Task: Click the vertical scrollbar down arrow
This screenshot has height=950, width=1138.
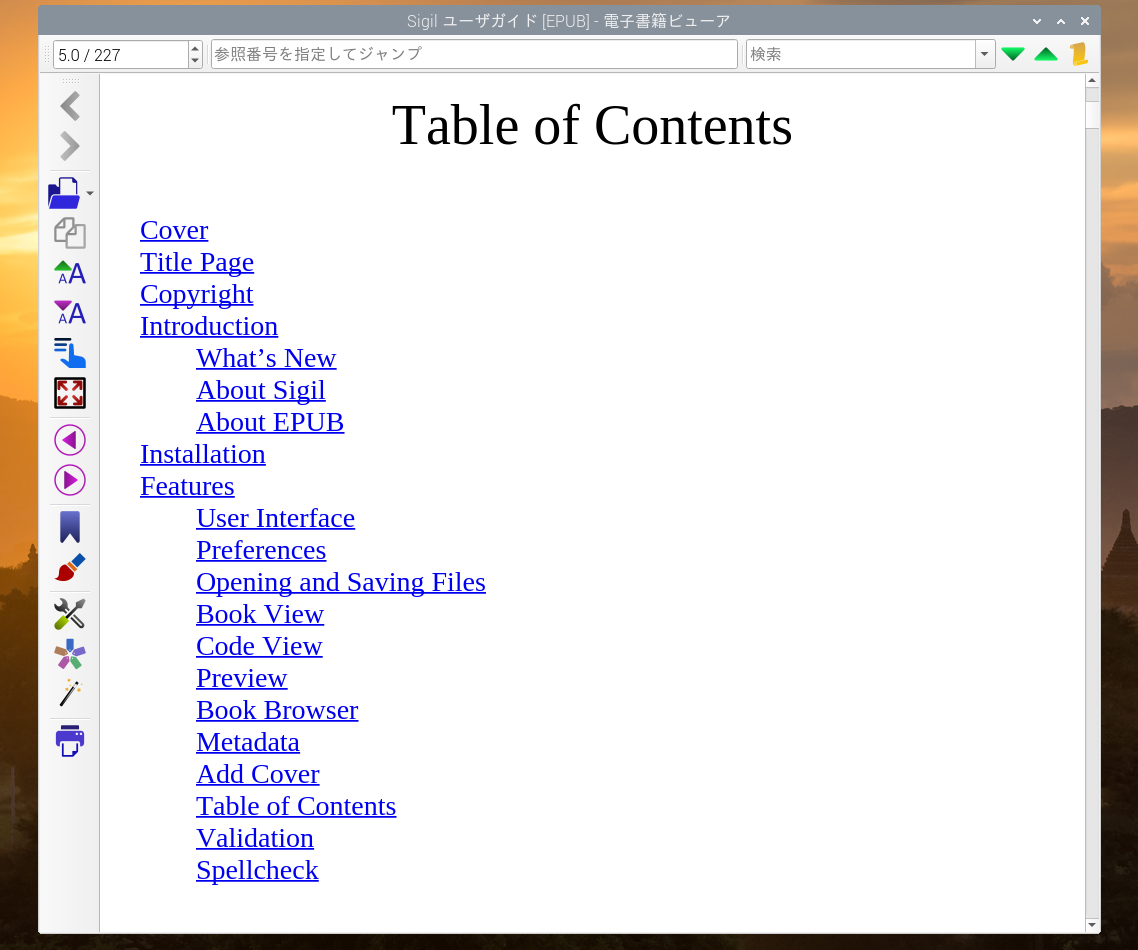Action: tap(1092, 925)
